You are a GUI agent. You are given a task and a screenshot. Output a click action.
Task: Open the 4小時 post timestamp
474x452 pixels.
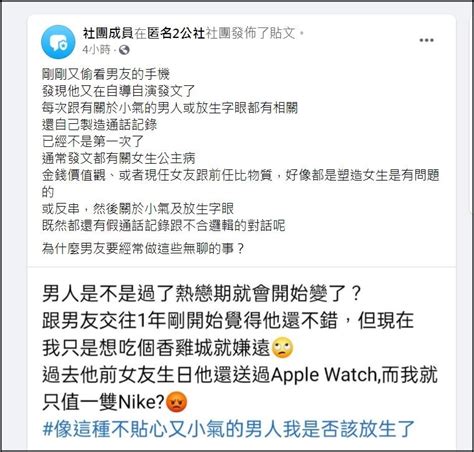pyautogui.click(x=96, y=50)
